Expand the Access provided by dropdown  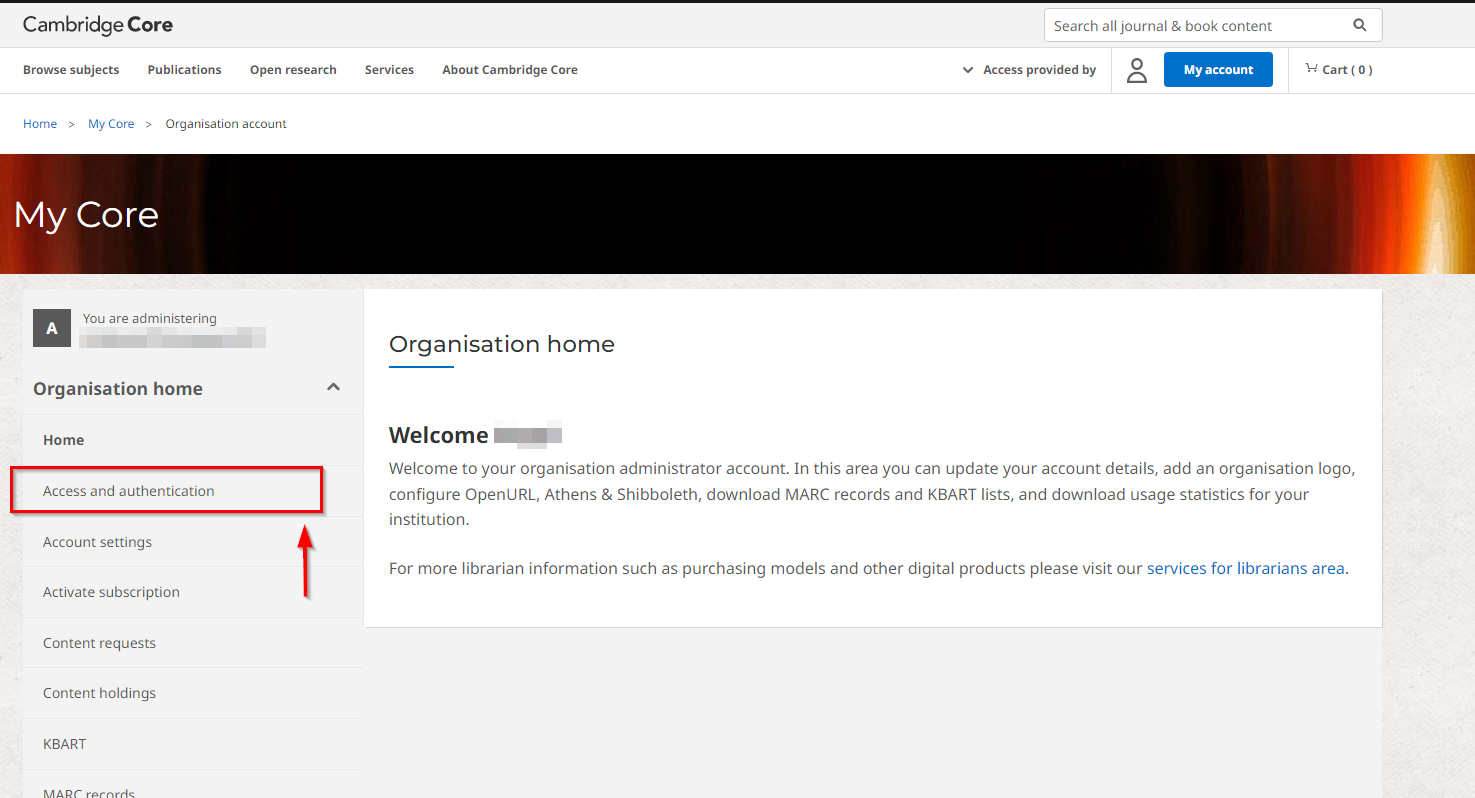1030,70
